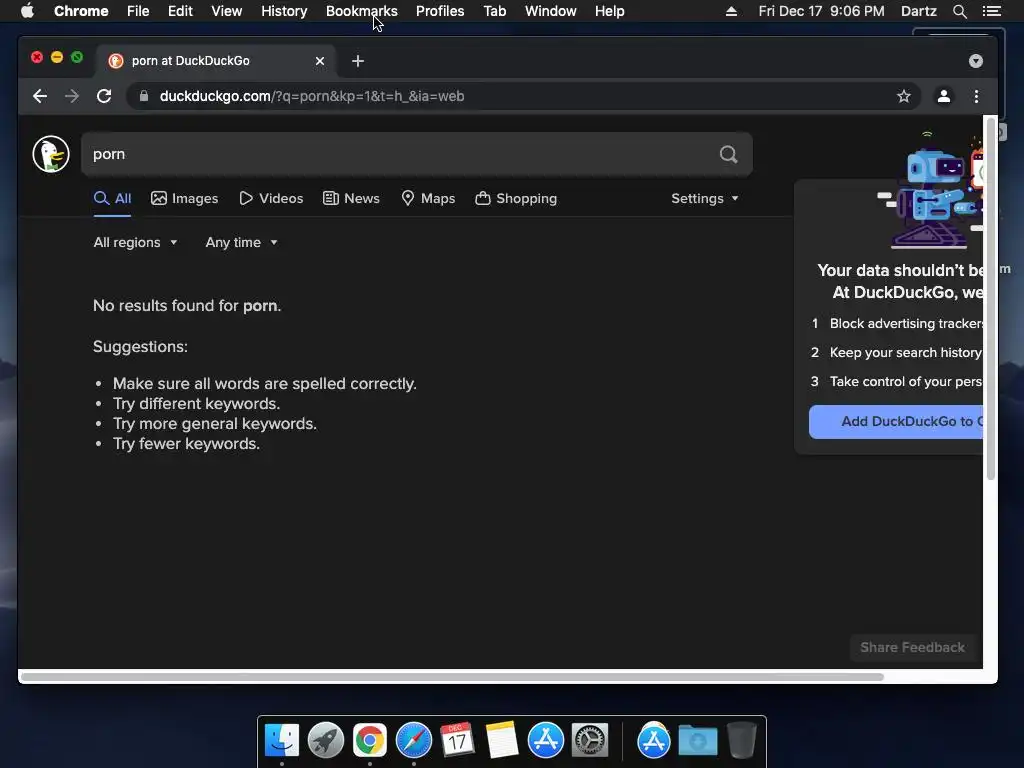The height and width of the screenshot is (768, 1024).
Task: Open the Settings dropdown
Action: pos(705,199)
